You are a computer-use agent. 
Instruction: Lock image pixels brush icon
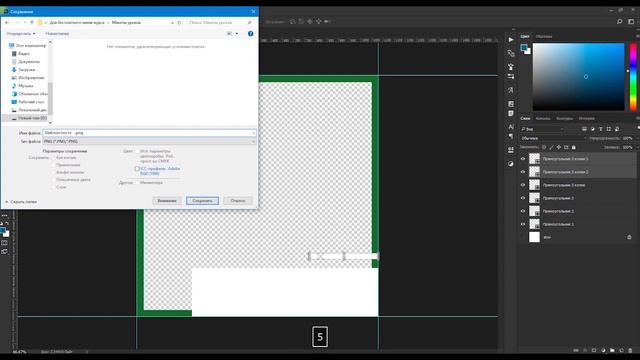pyautogui.click(x=551, y=147)
